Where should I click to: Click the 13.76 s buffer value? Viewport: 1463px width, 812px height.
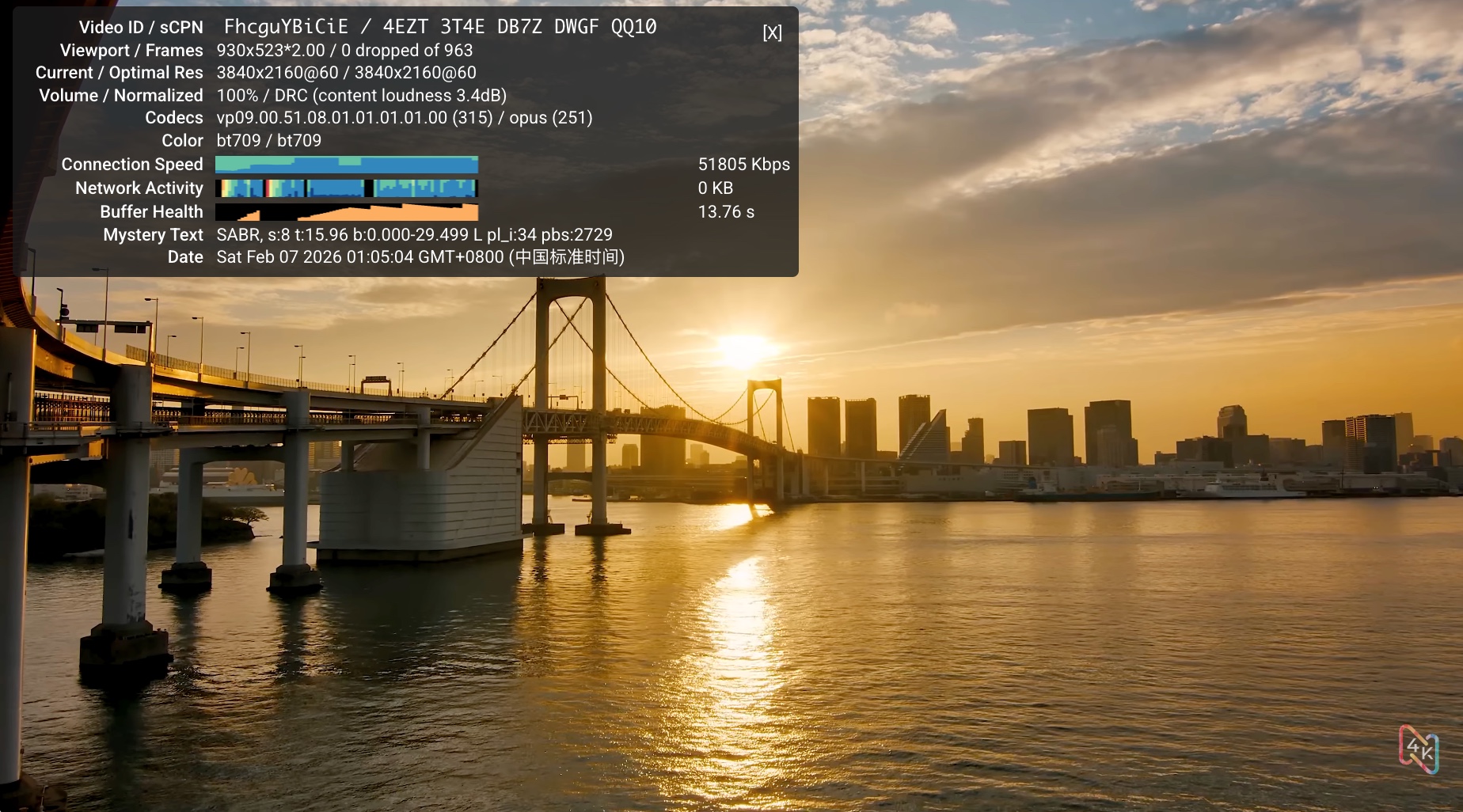(x=725, y=212)
